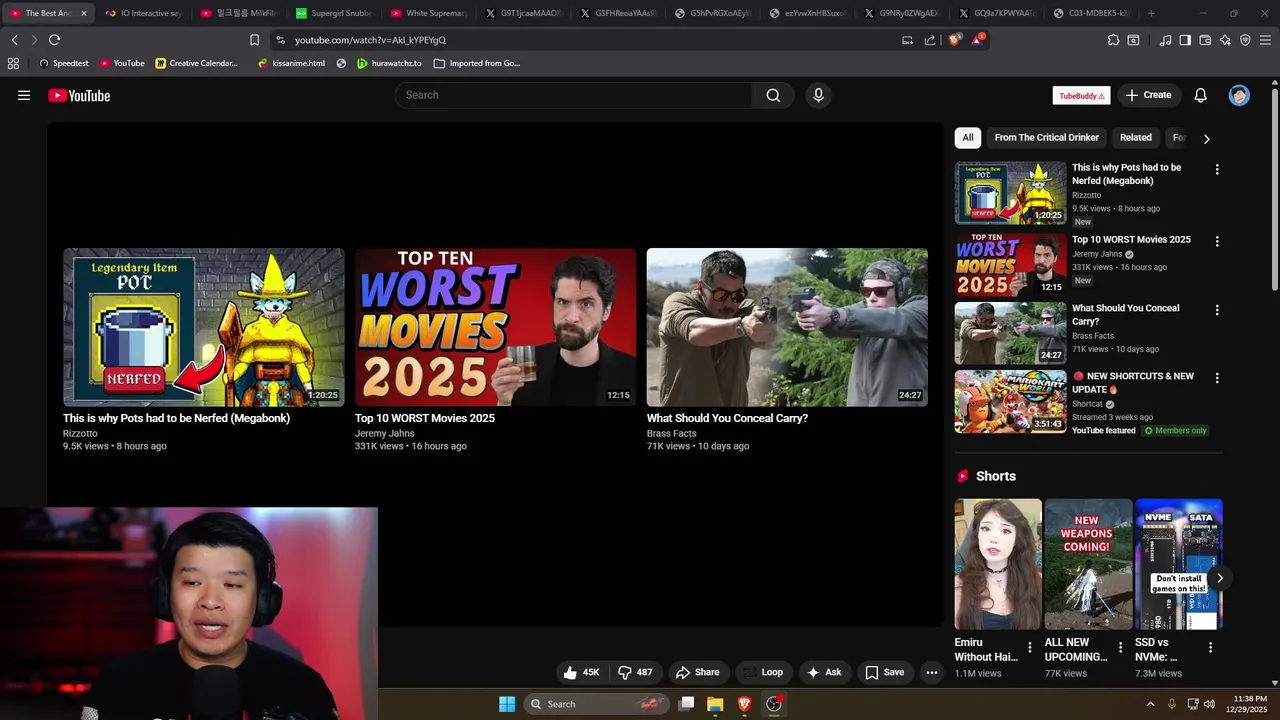Select the All filter chip
This screenshot has width=1280, height=720.
[x=968, y=138]
